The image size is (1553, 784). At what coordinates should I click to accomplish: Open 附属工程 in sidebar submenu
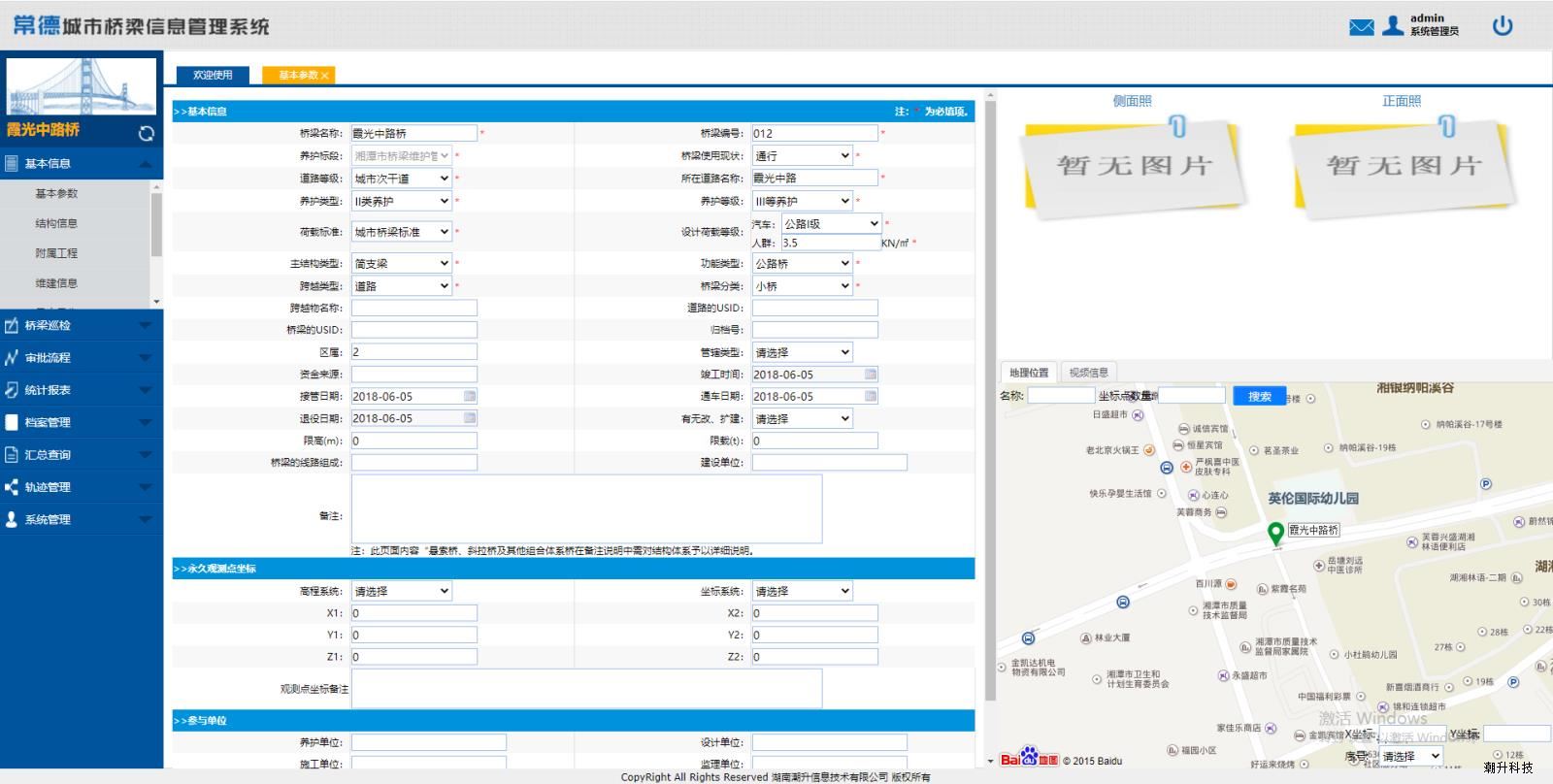[x=56, y=253]
